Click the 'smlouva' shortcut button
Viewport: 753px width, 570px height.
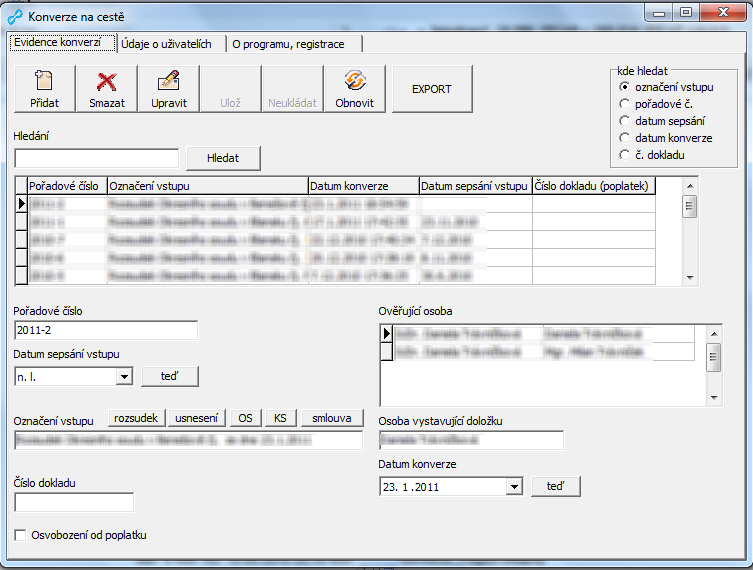tap(332, 418)
